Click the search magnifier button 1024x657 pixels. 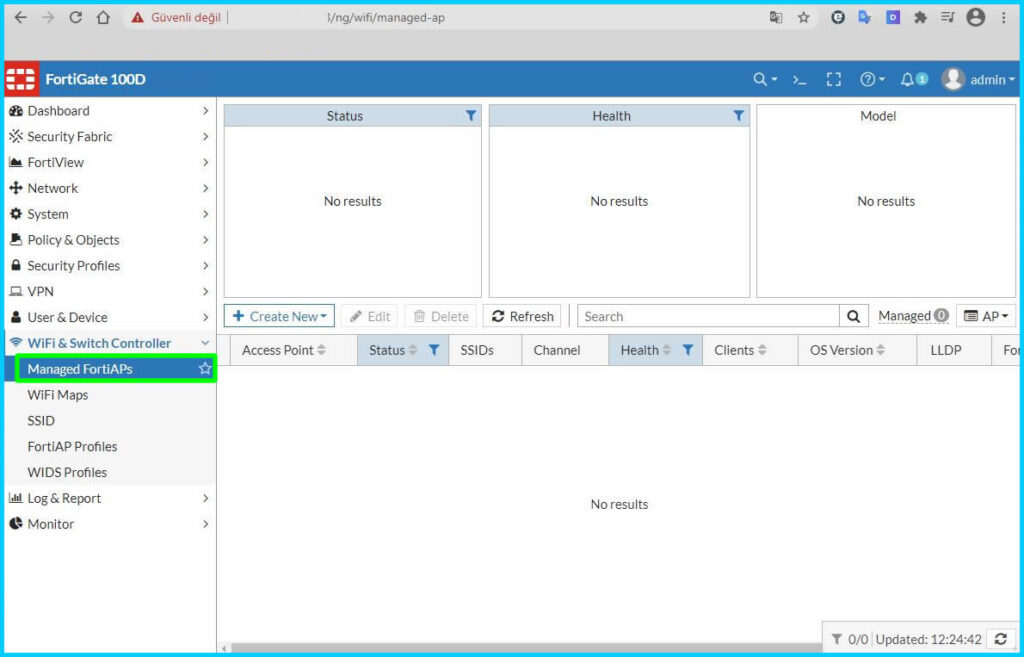click(x=854, y=316)
